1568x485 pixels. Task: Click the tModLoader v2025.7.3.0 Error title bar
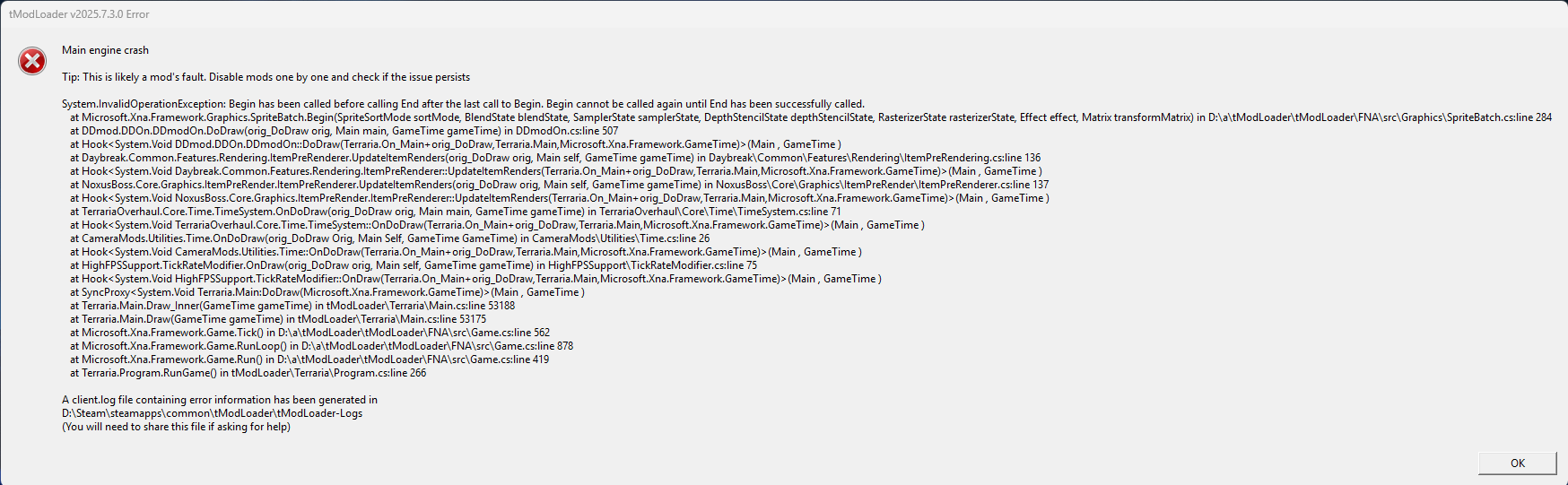point(784,14)
